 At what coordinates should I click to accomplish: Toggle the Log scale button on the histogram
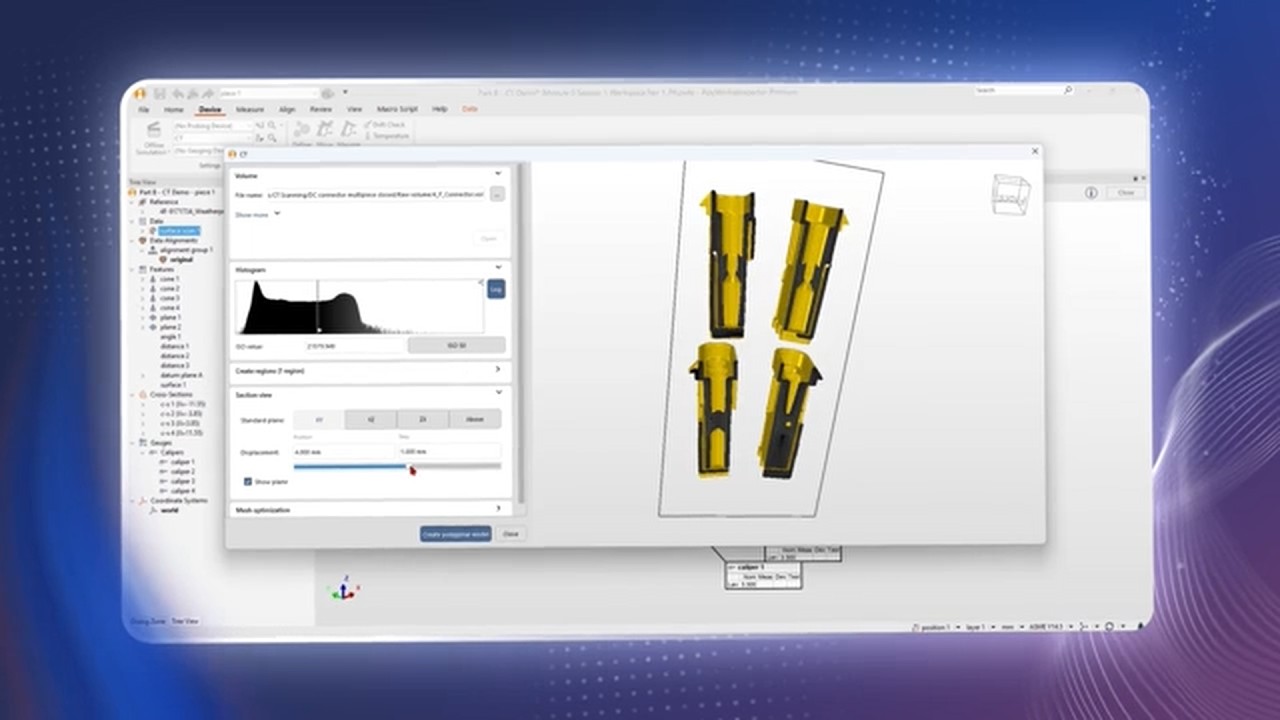496,289
